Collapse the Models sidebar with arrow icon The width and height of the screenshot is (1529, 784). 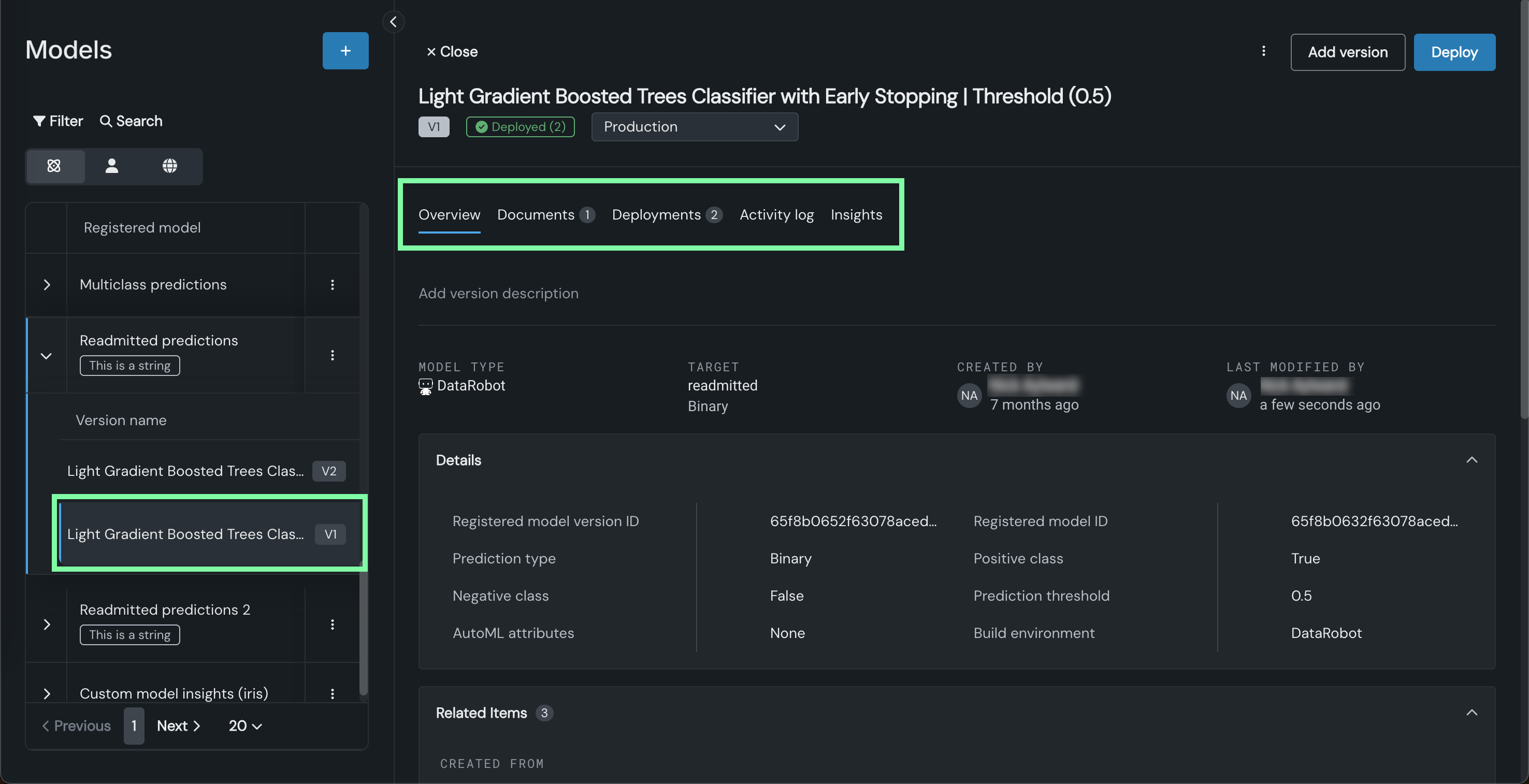(393, 22)
